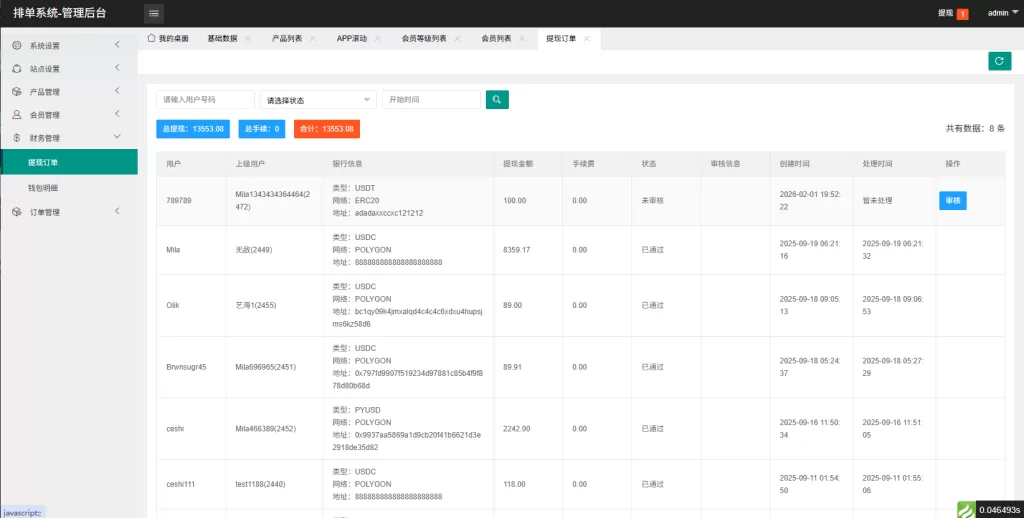1024x518 pixels.
Task: Open the admin user dropdown
Action: point(1000,13)
